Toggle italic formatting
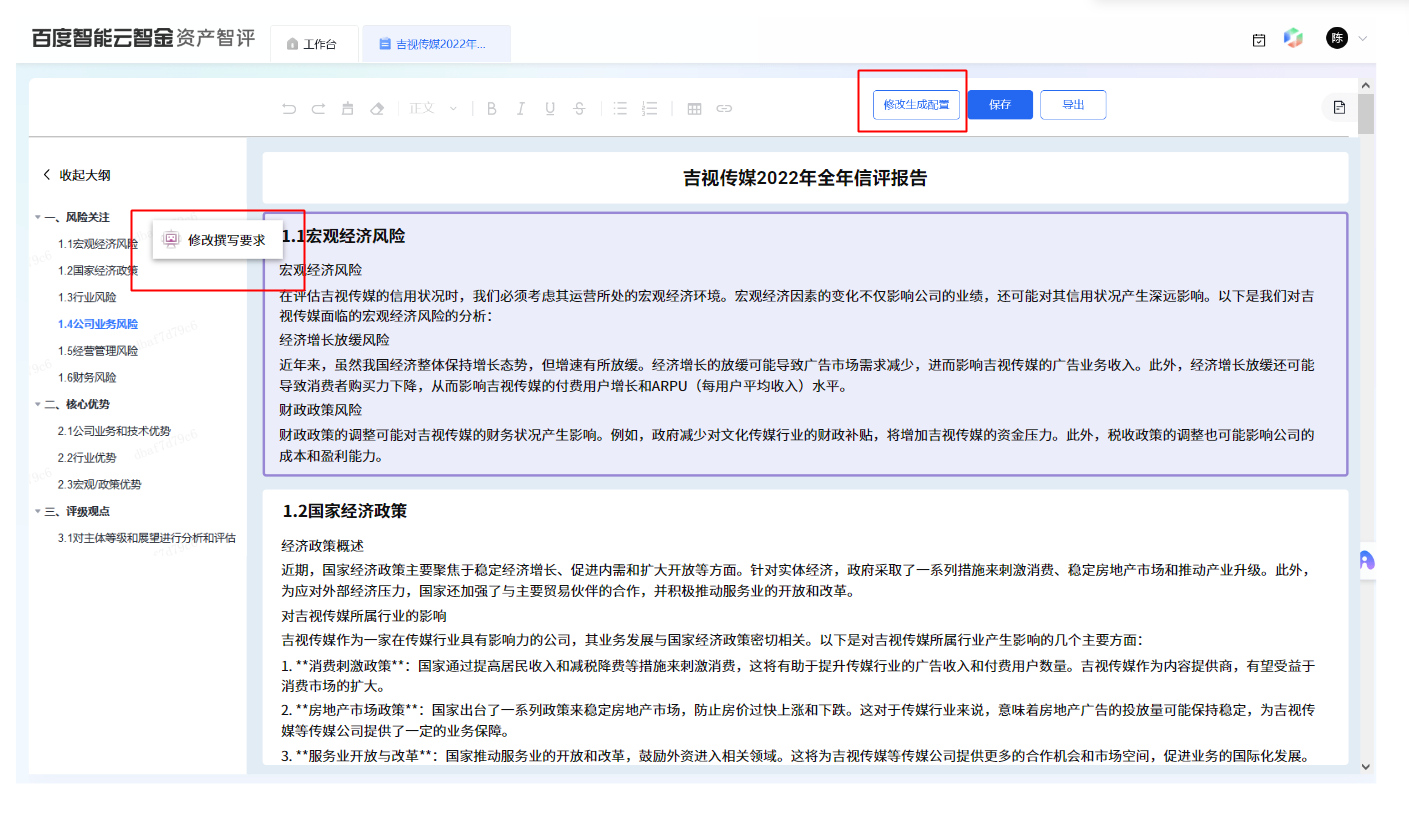This screenshot has height=829, width=1409. pyautogui.click(x=521, y=108)
